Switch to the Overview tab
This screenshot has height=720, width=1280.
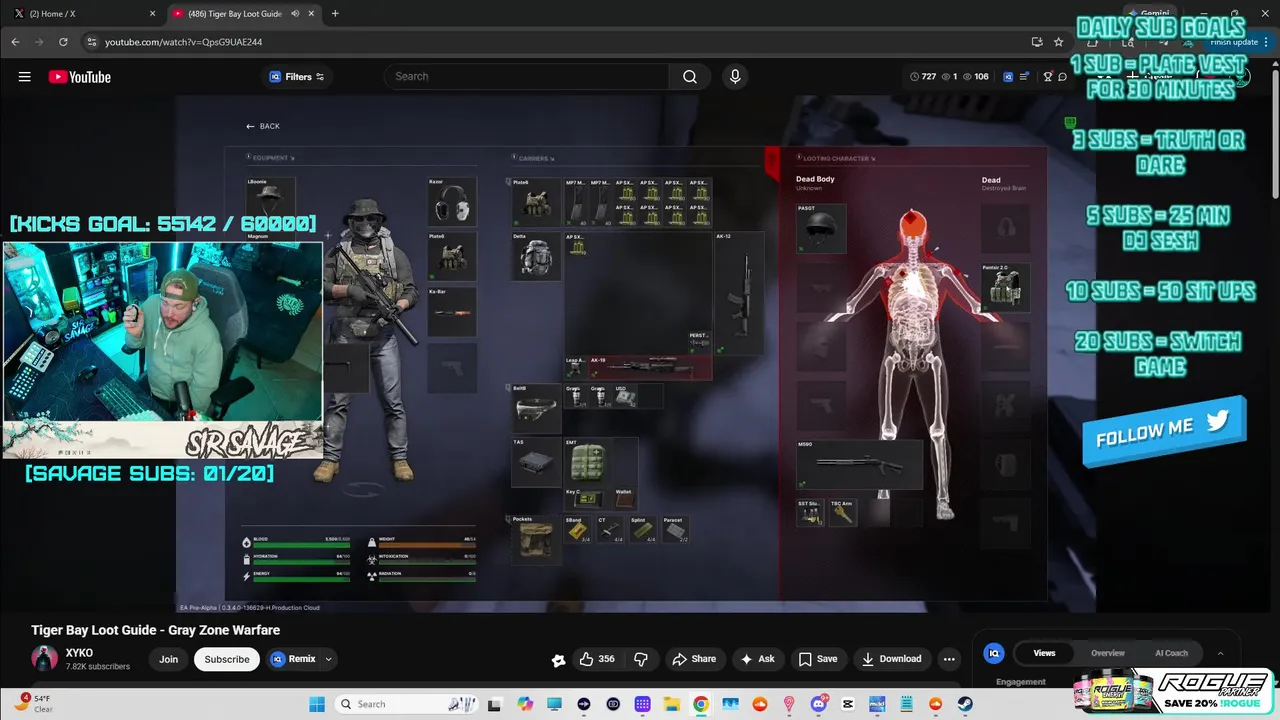[1108, 653]
